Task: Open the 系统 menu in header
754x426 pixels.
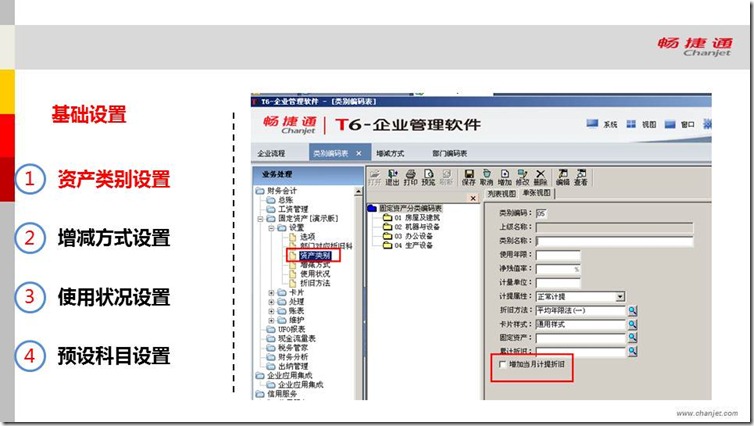Action: pos(602,124)
